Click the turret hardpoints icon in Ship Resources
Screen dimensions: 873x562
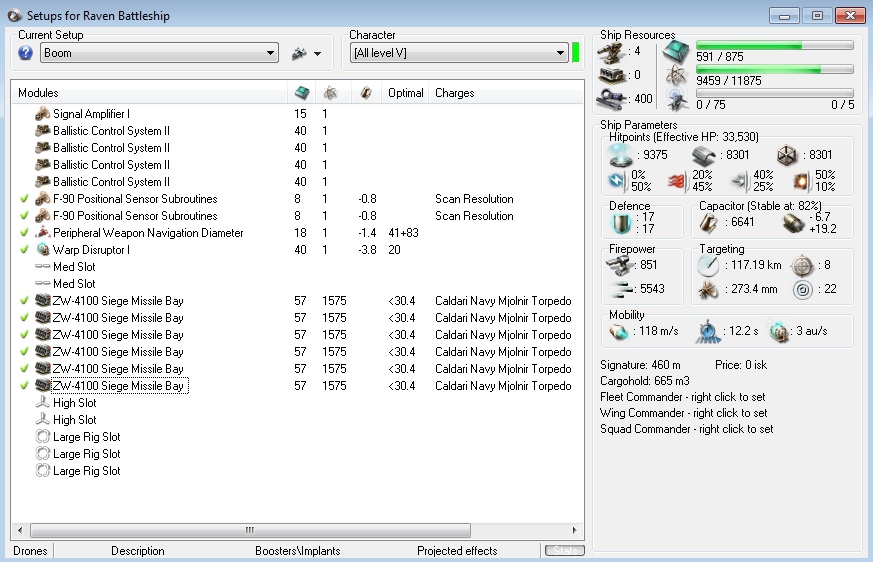tap(611, 52)
